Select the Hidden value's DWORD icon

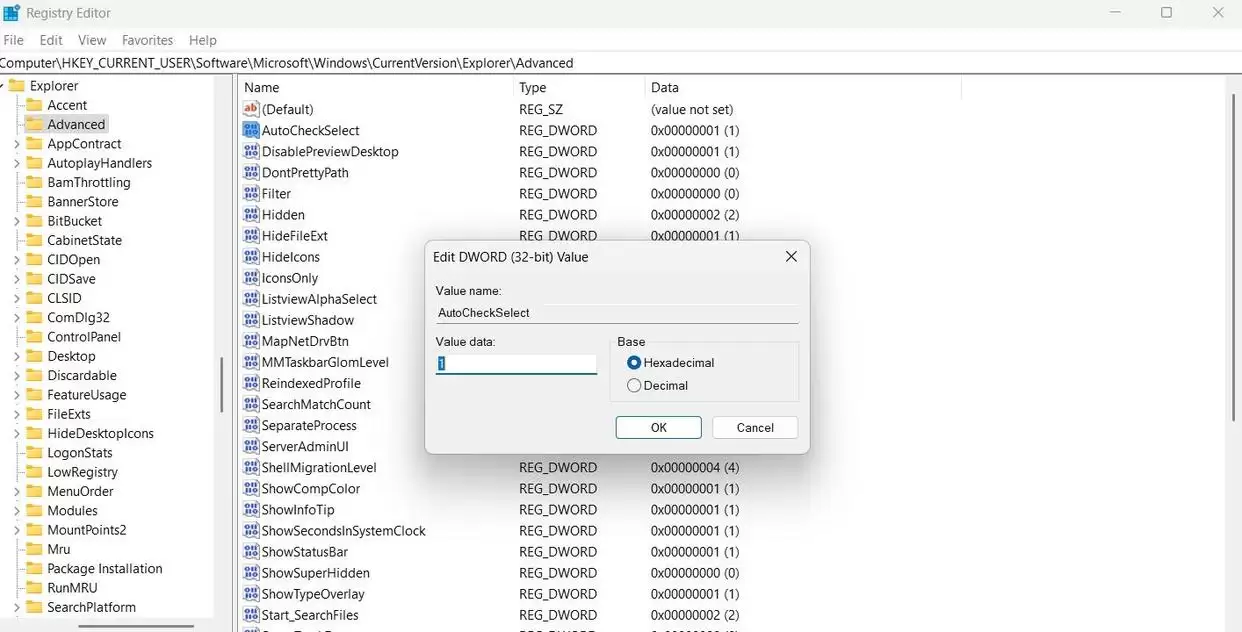[251, 214]
